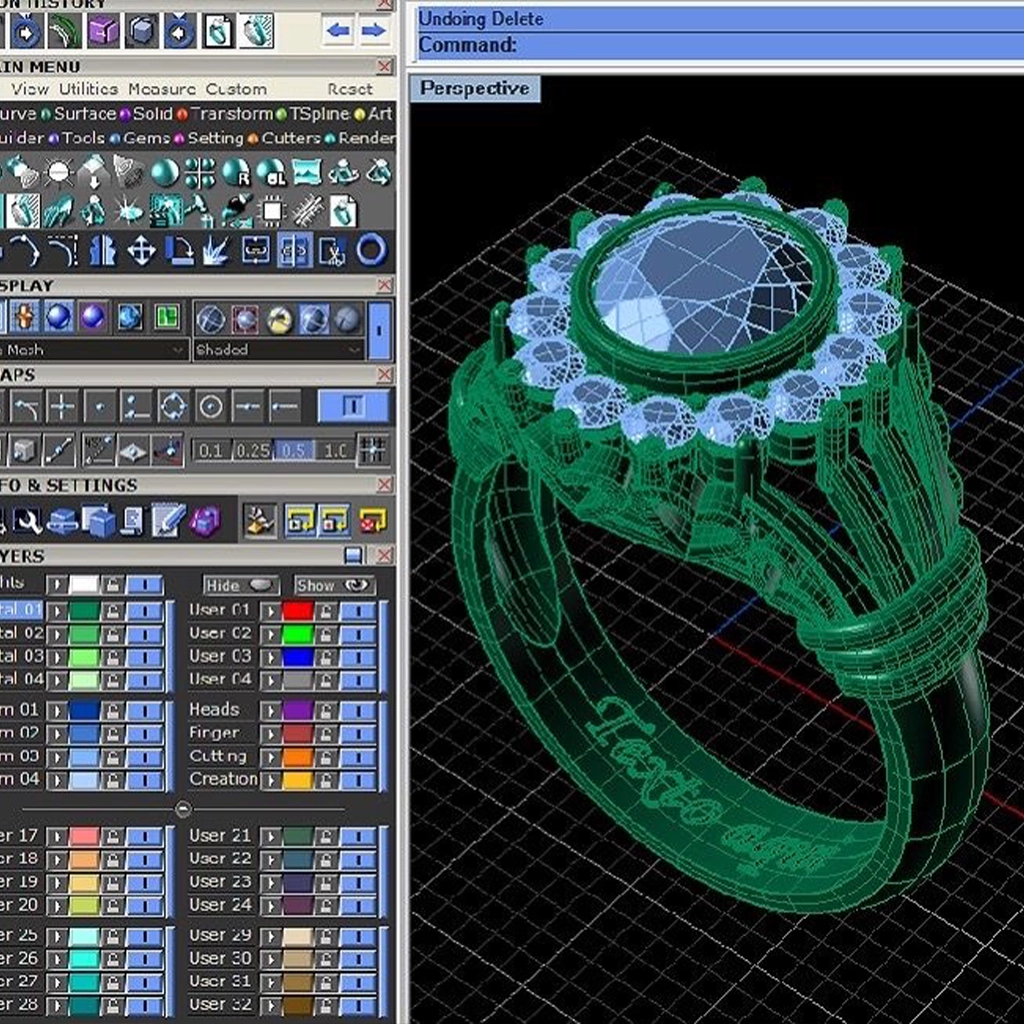Image resolution: width=1024 pixels, height=1024 pixels.
Task: Select the four-arrow move tool
Action: coord(141,251)
